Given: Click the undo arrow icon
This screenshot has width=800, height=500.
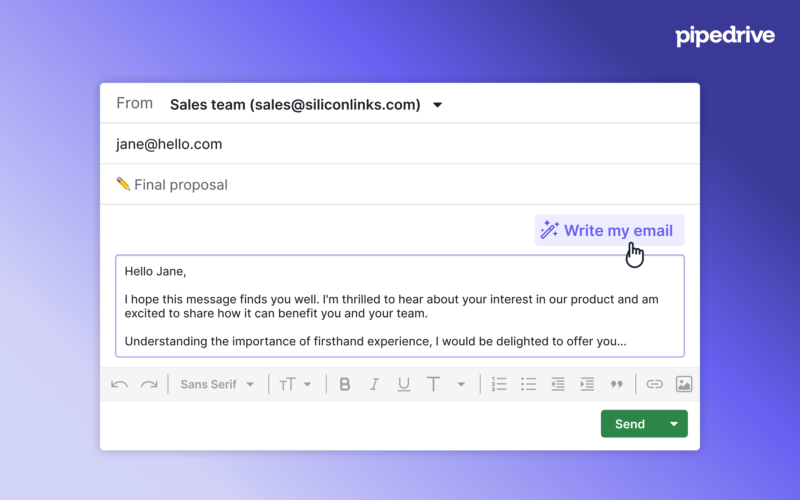Looking at the screenshot, I should point(119,384).
